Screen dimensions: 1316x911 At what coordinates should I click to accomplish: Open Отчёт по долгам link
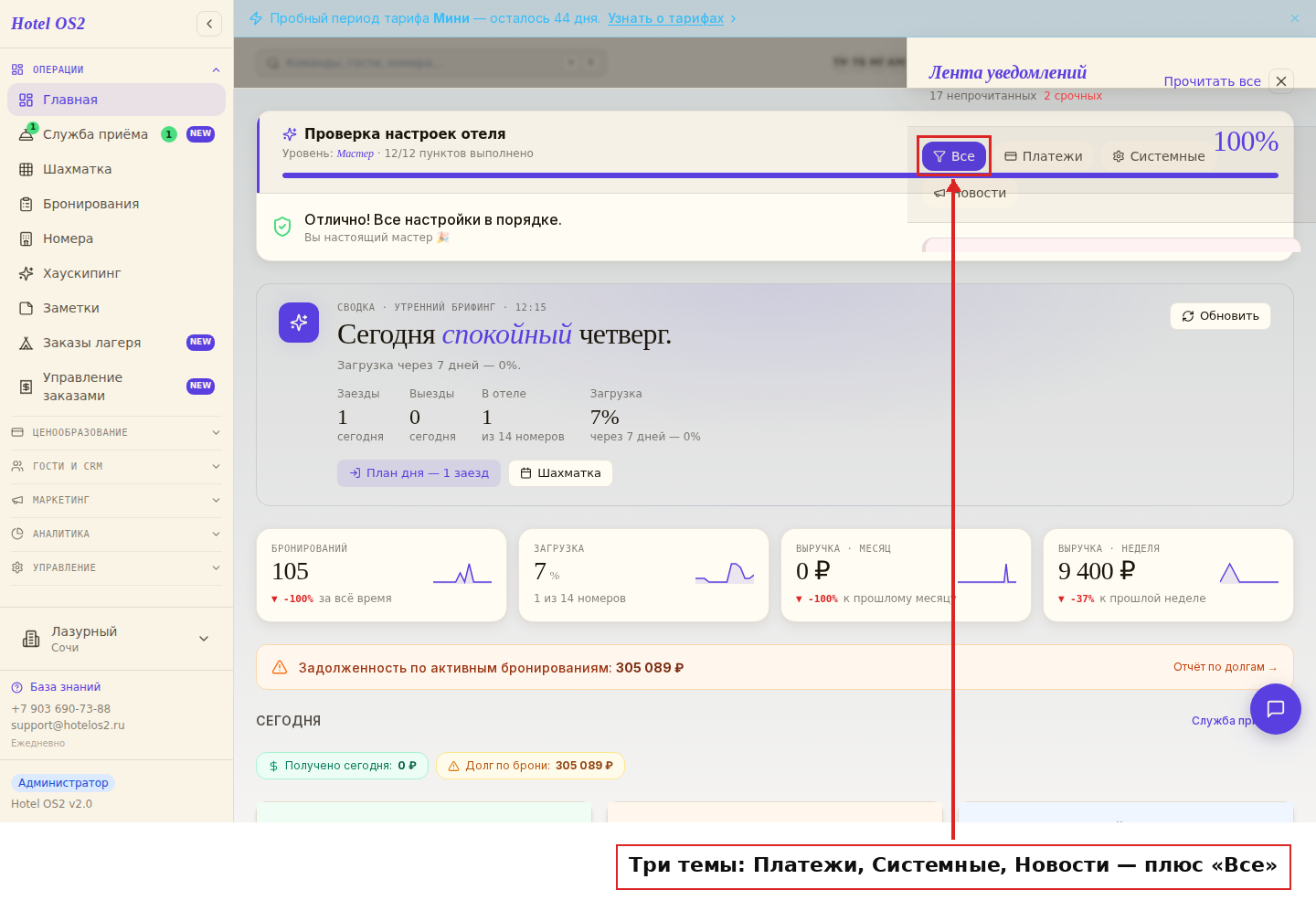[x=1226, y=667]
